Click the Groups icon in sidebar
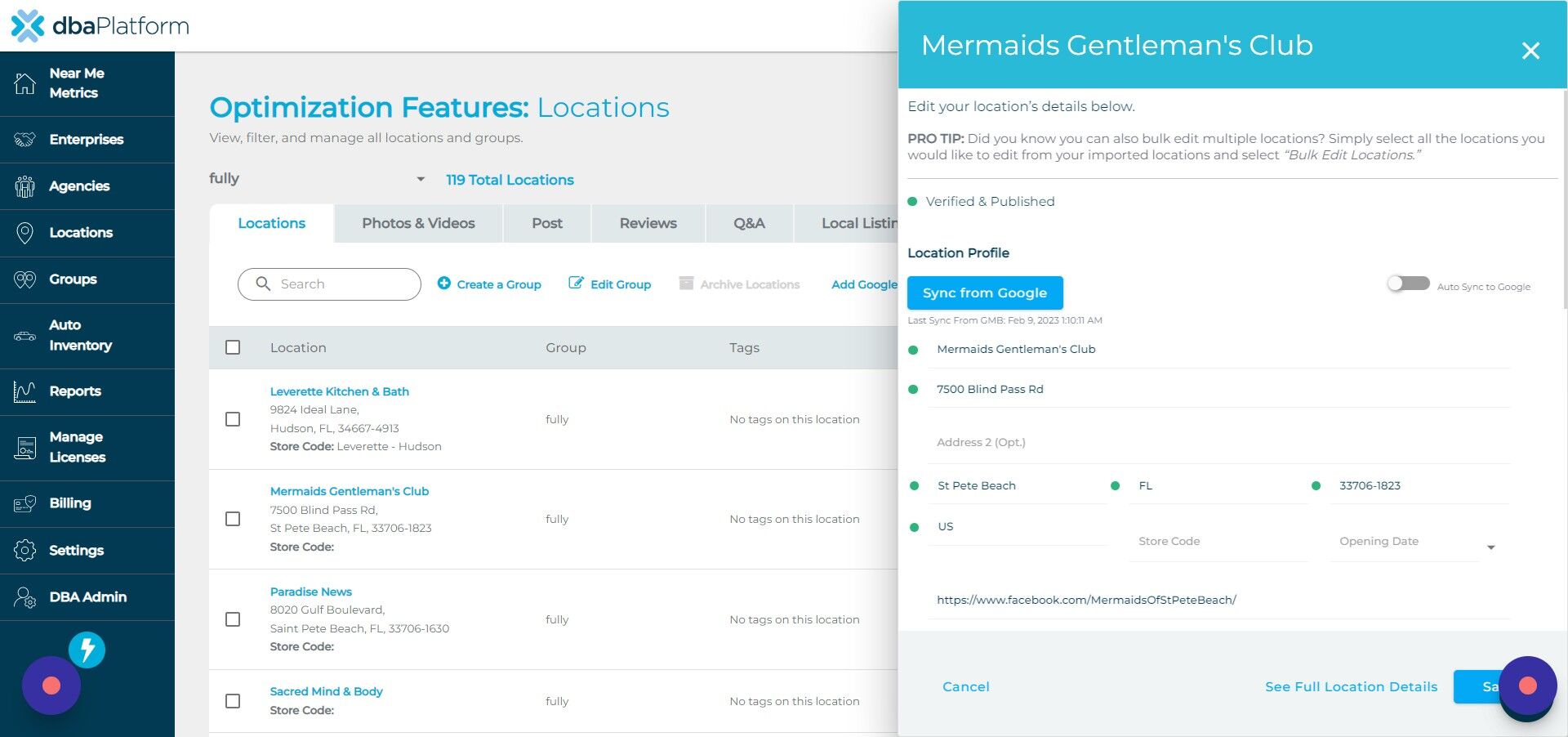Screen dimensions: 1568x737 click(x=25, y=279)
